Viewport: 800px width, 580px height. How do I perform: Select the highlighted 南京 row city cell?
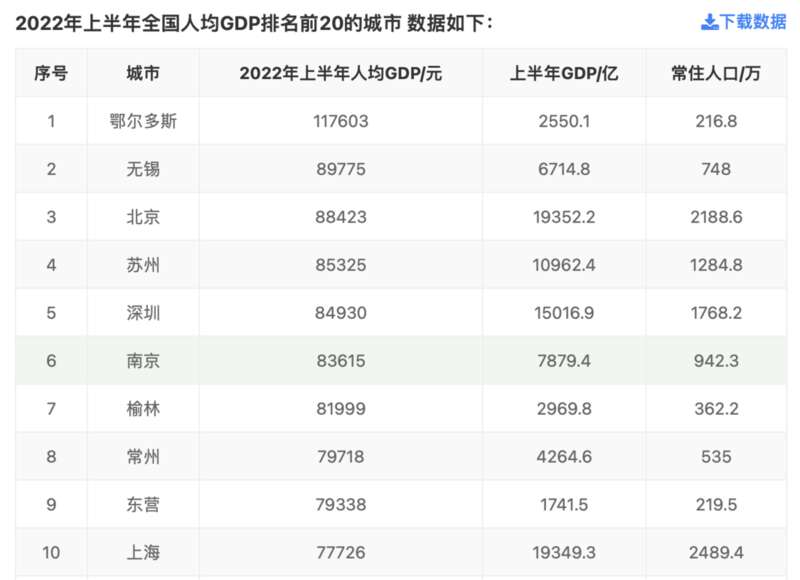pyautogui.click(x=143, y=361)
